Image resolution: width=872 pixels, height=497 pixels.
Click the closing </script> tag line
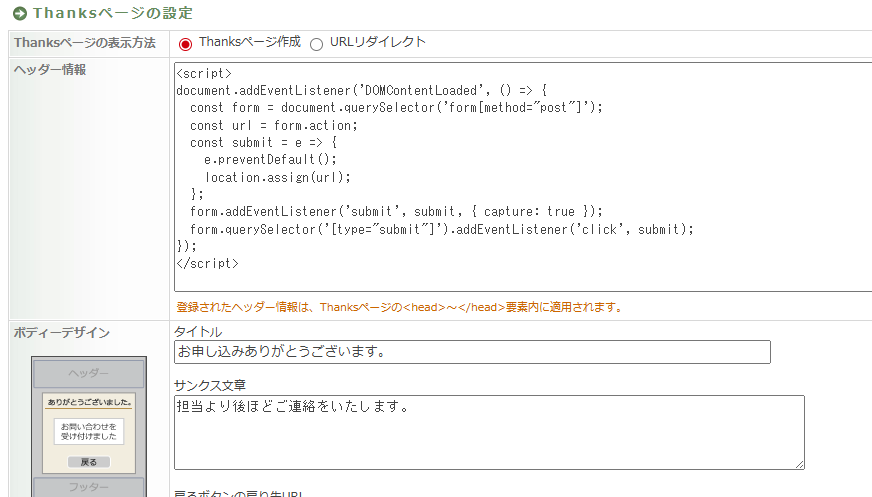point(207,263)
